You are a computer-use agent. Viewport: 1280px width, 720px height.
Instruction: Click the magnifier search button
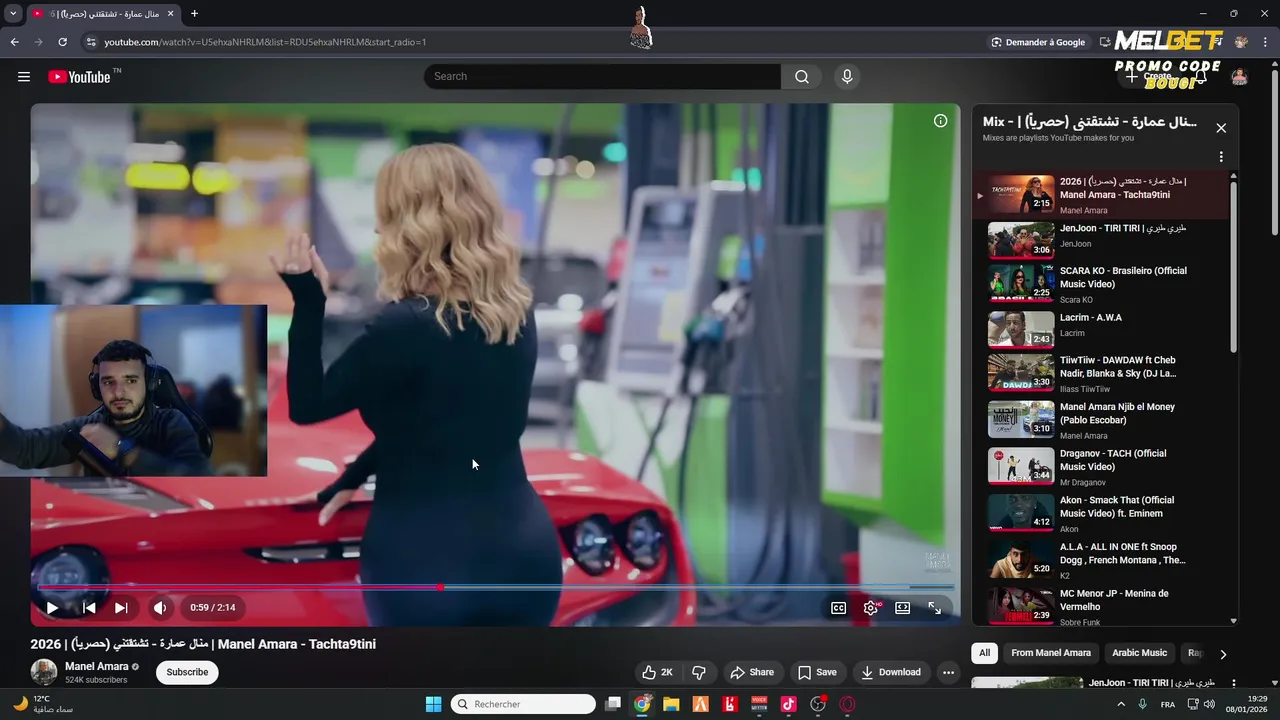click(x=802, y=77)
